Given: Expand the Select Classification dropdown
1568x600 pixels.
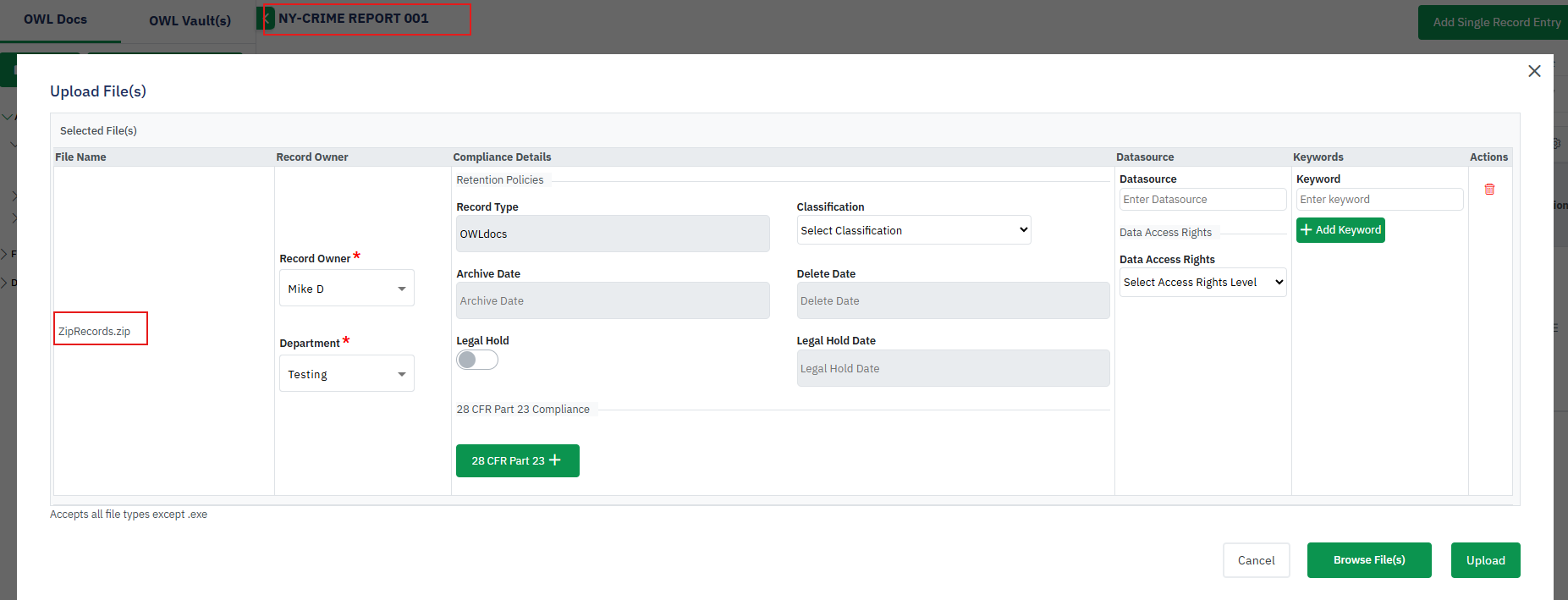Looking at the screenshot, I should point(913,230).
